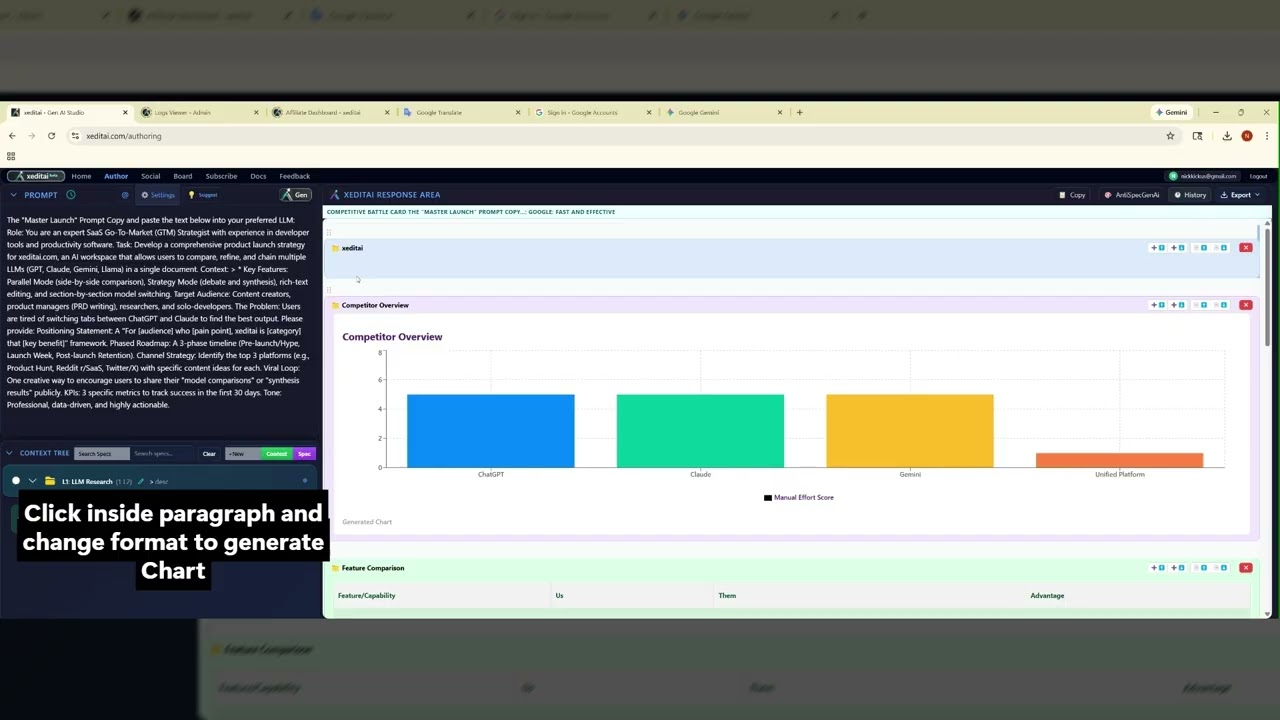
Task: Add section above xeditai block
Action: tap(1158, 248)
